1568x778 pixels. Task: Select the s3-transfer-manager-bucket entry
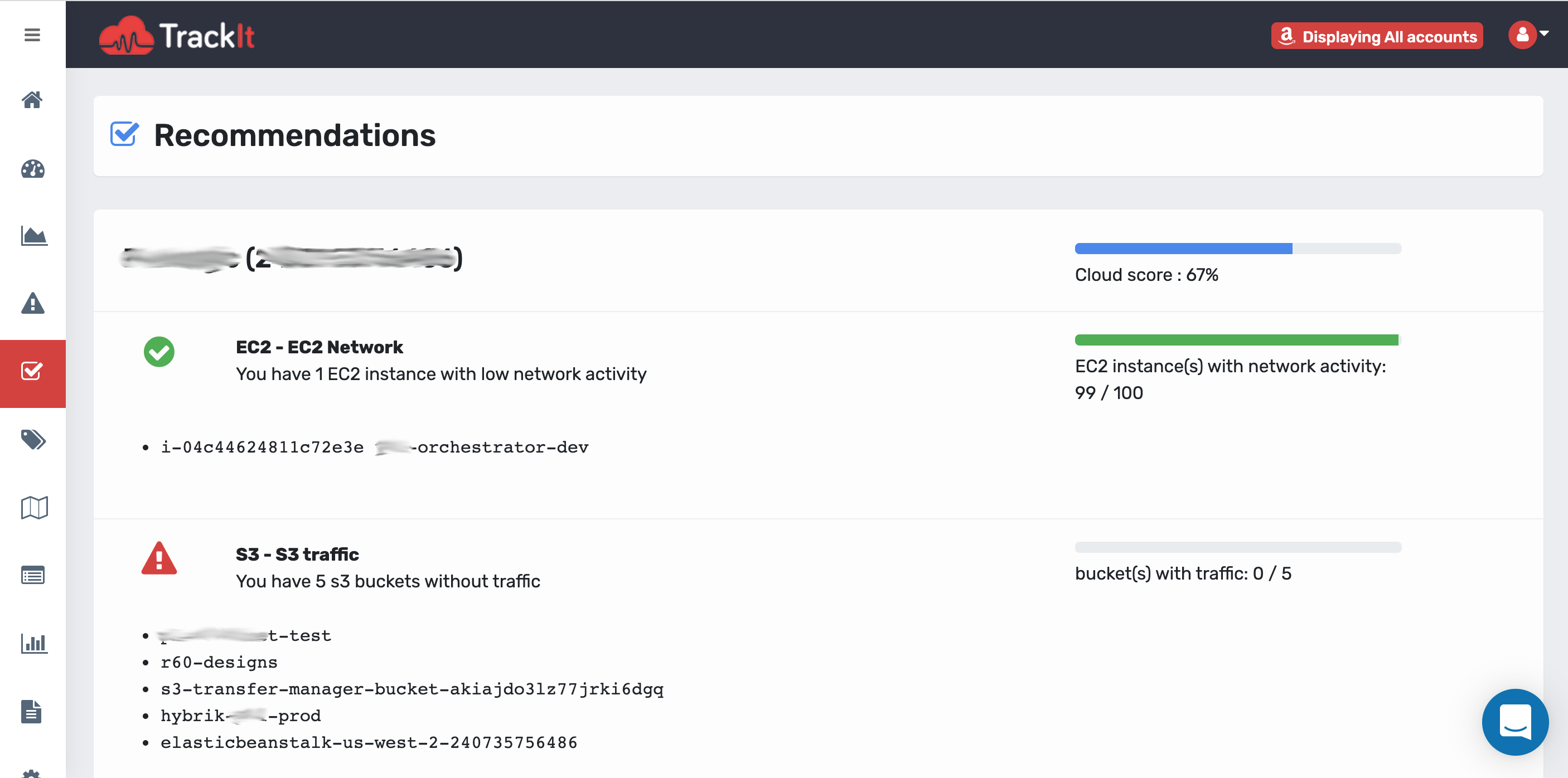pos(412,689)
